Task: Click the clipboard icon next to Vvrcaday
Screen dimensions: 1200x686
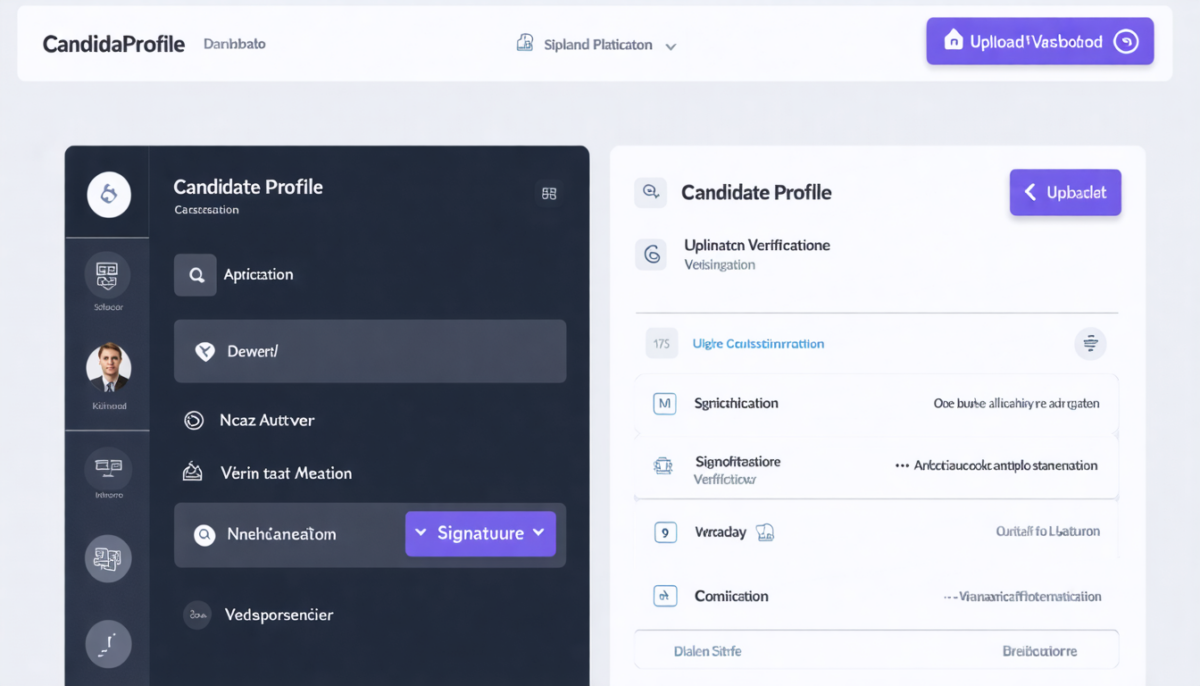Action: 765,532
